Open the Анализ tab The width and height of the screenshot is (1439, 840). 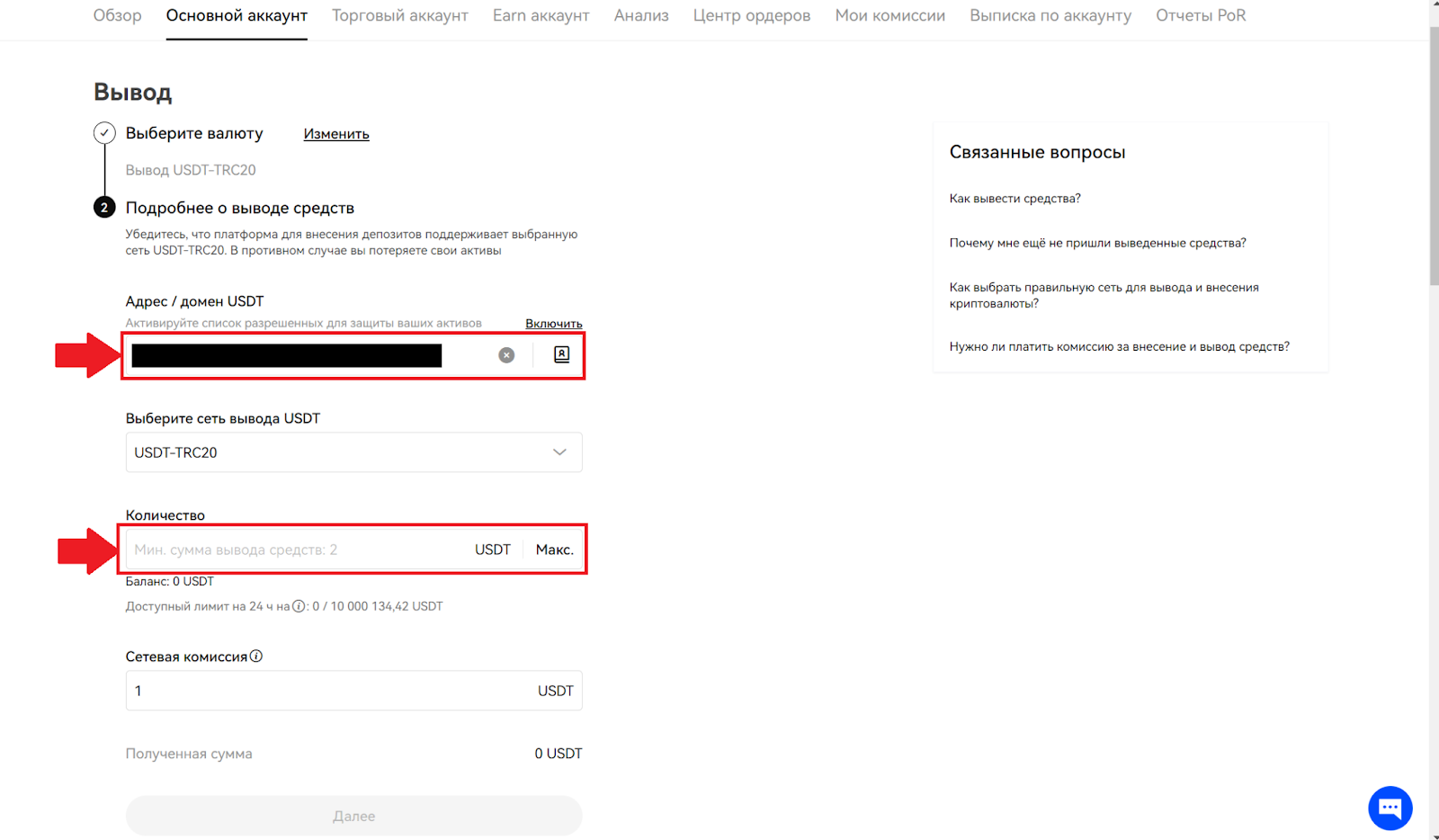point(641,15)
